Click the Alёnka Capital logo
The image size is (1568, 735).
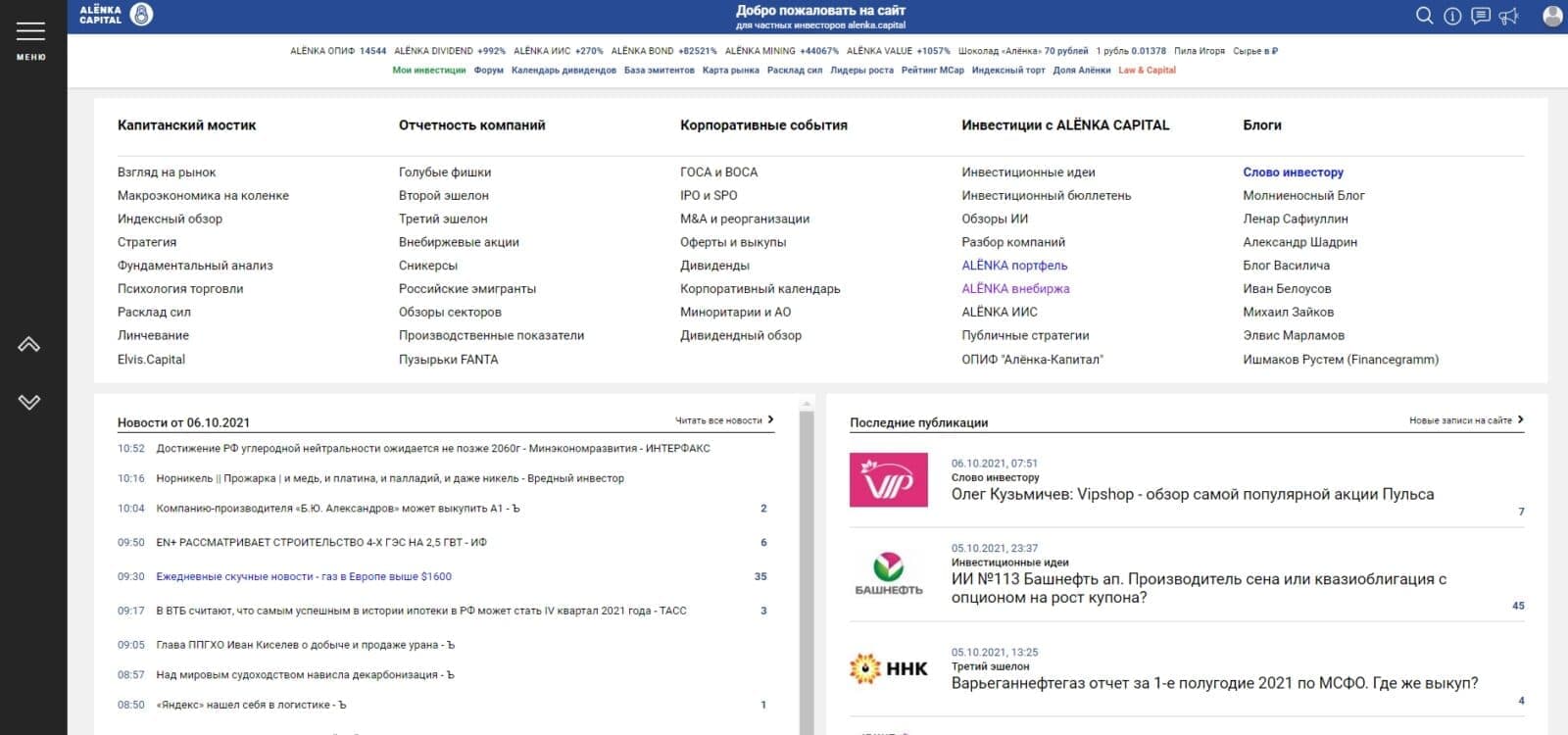[x=116, y=14]
